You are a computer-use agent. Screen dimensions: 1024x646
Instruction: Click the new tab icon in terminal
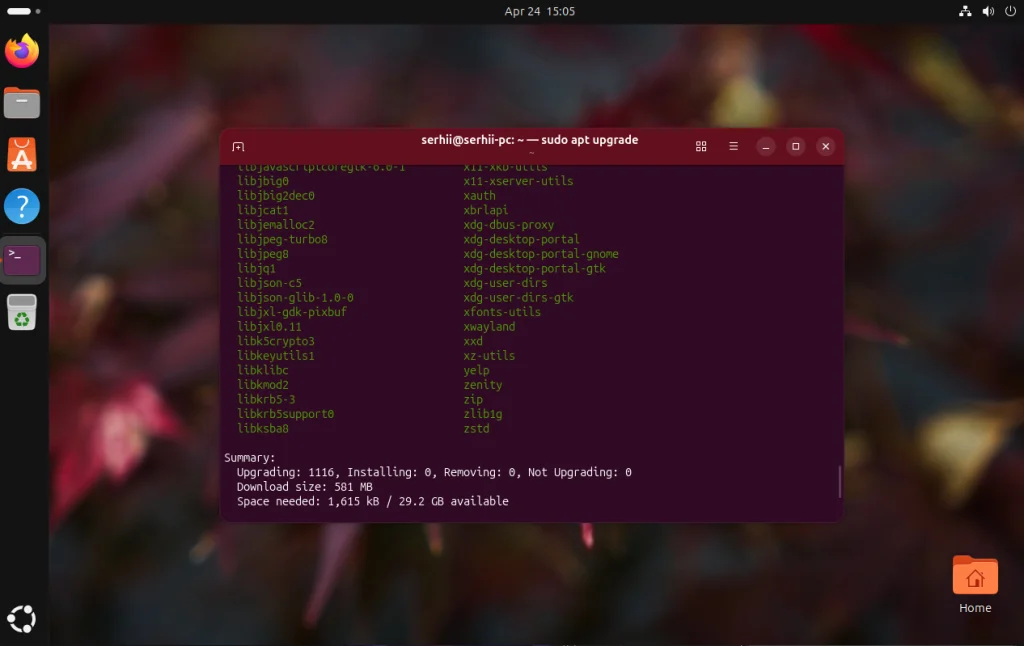pyautogui.click(x=238, y=146)
